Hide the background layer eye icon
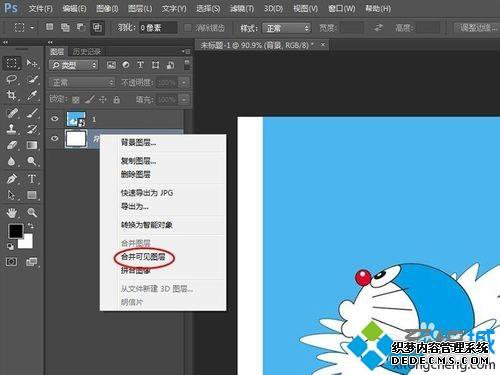Viewport: 500px width, 375px height. coord(55,138)
